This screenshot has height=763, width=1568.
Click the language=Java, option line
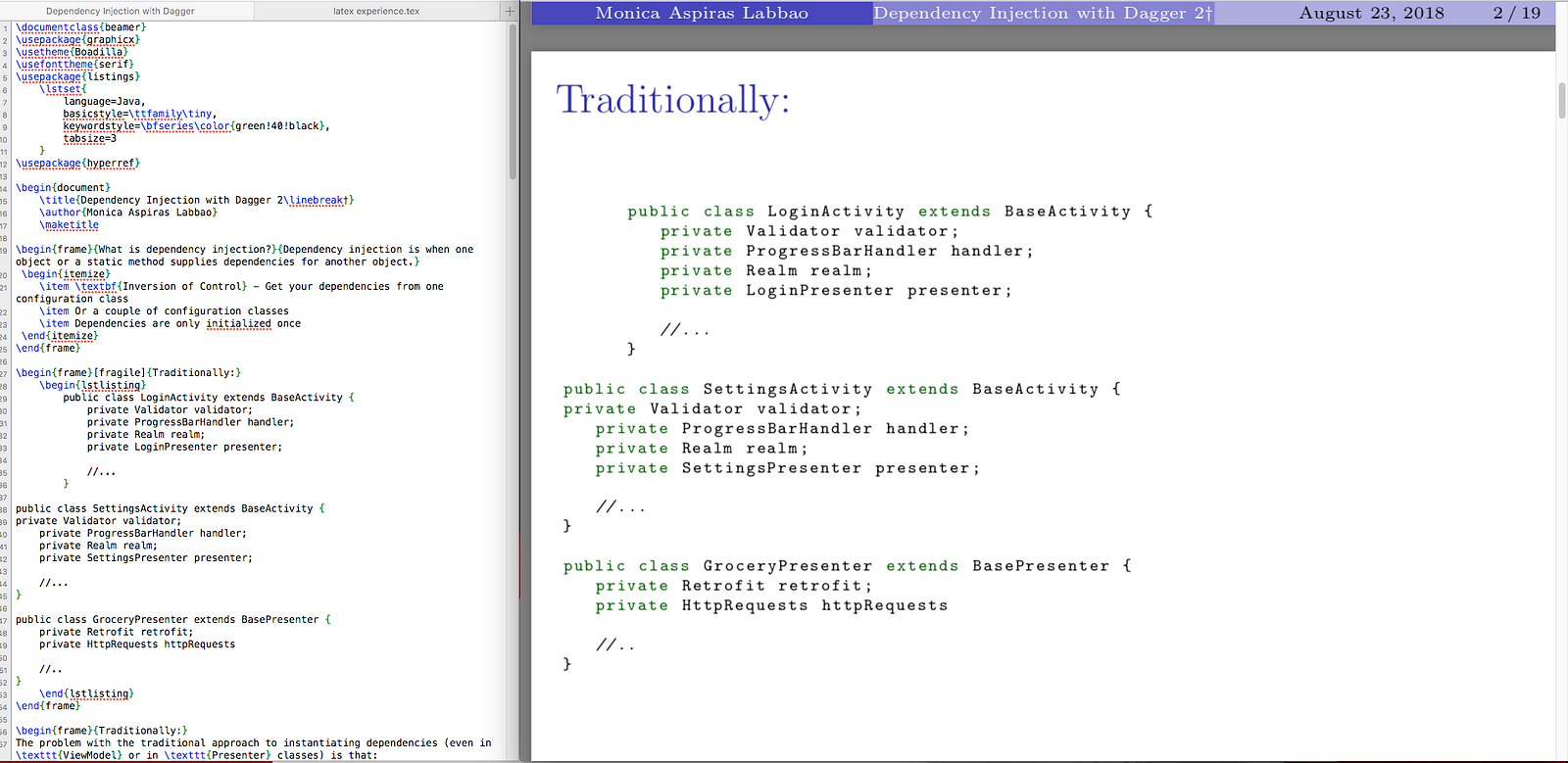tap(104, 101)
